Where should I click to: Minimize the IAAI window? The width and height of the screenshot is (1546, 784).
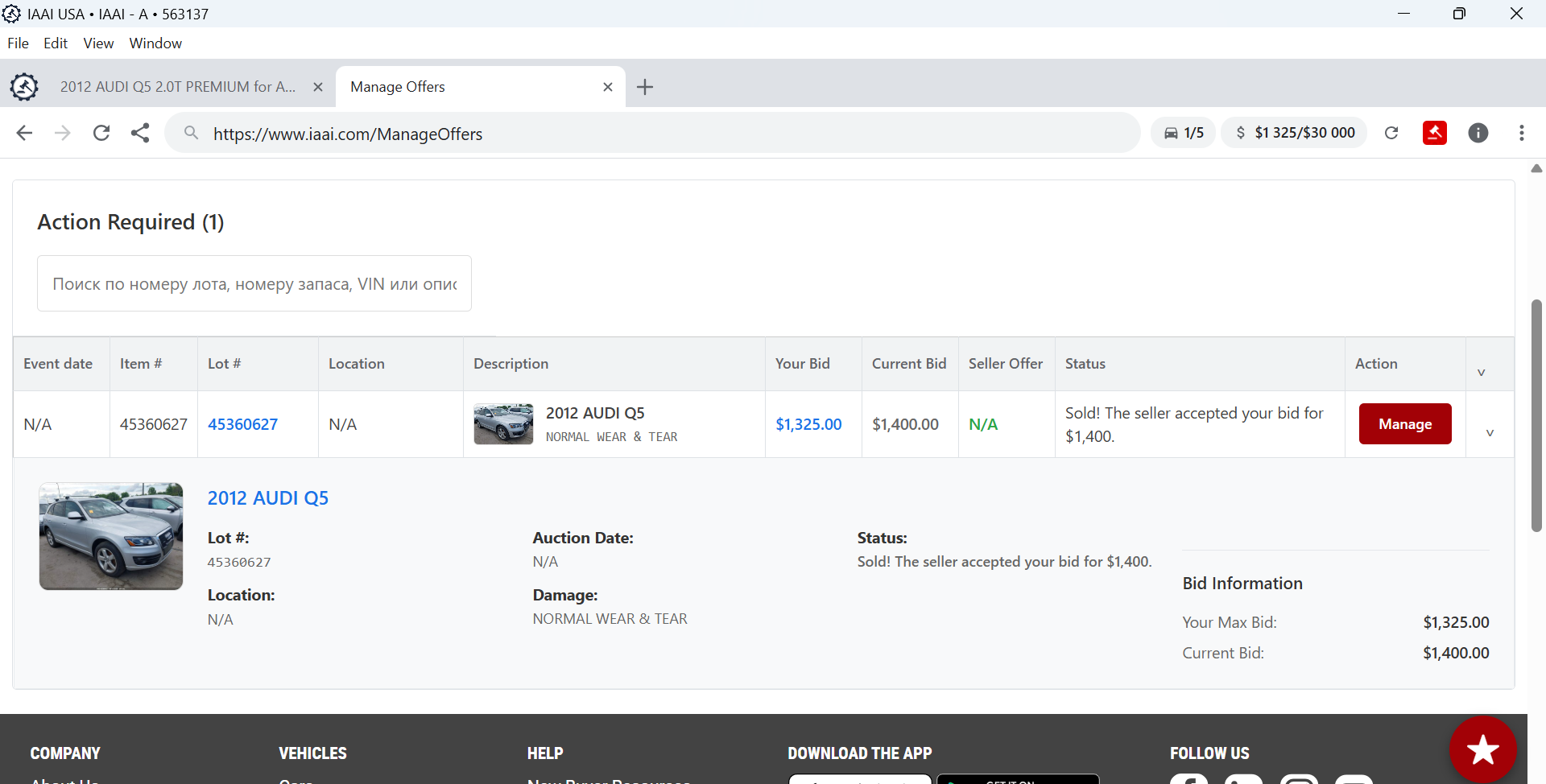[1403, 14]
